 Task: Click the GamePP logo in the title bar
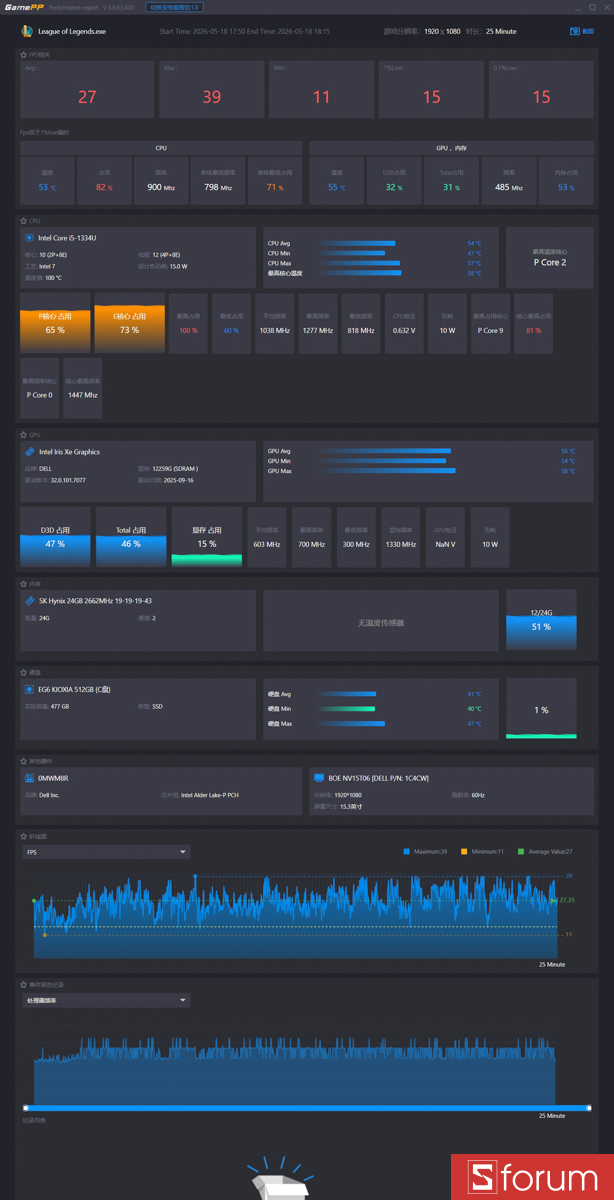tap(24, 7)
